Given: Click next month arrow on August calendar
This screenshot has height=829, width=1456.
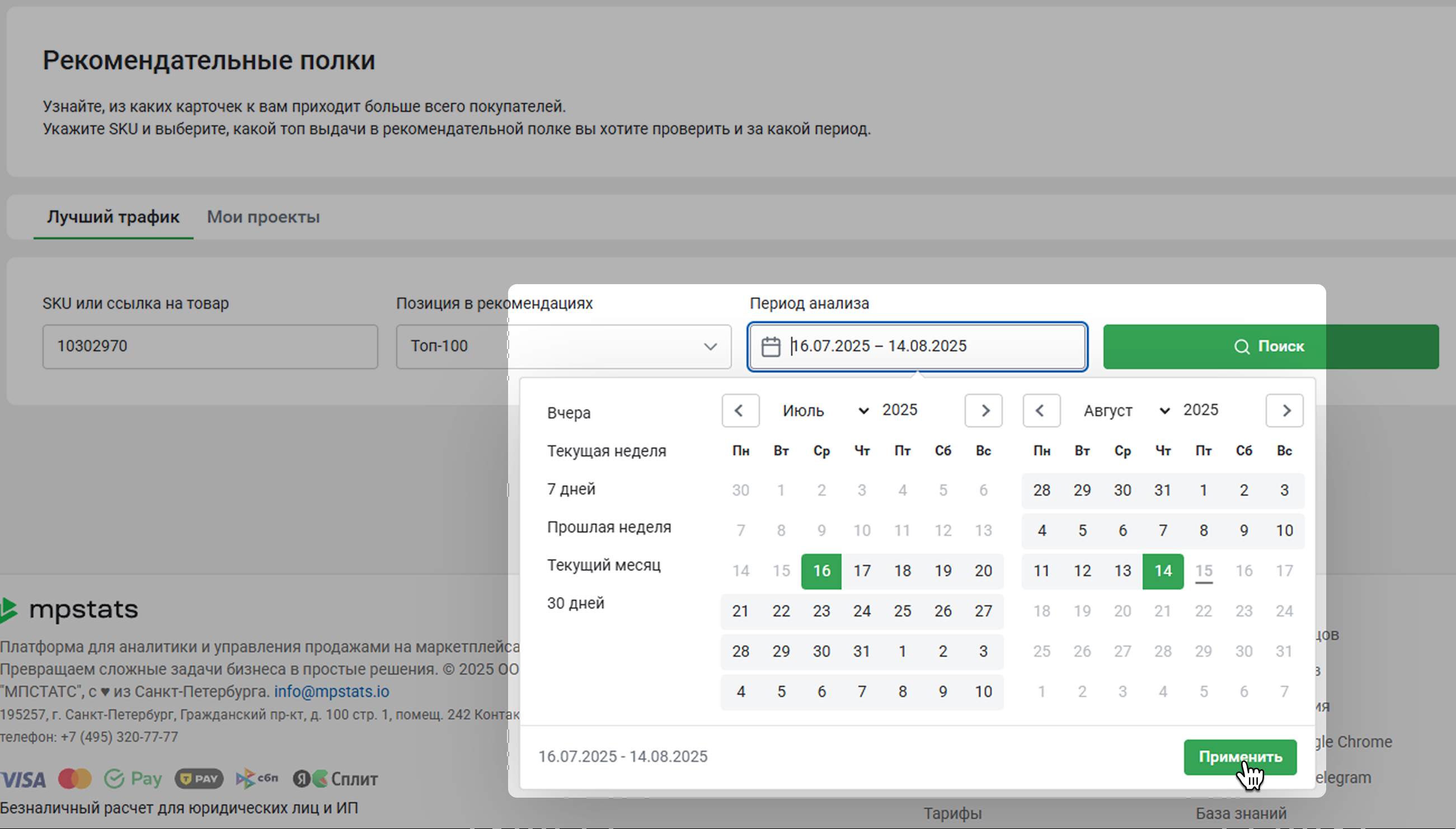Looking at the screenshot, I should [1284, 411].
